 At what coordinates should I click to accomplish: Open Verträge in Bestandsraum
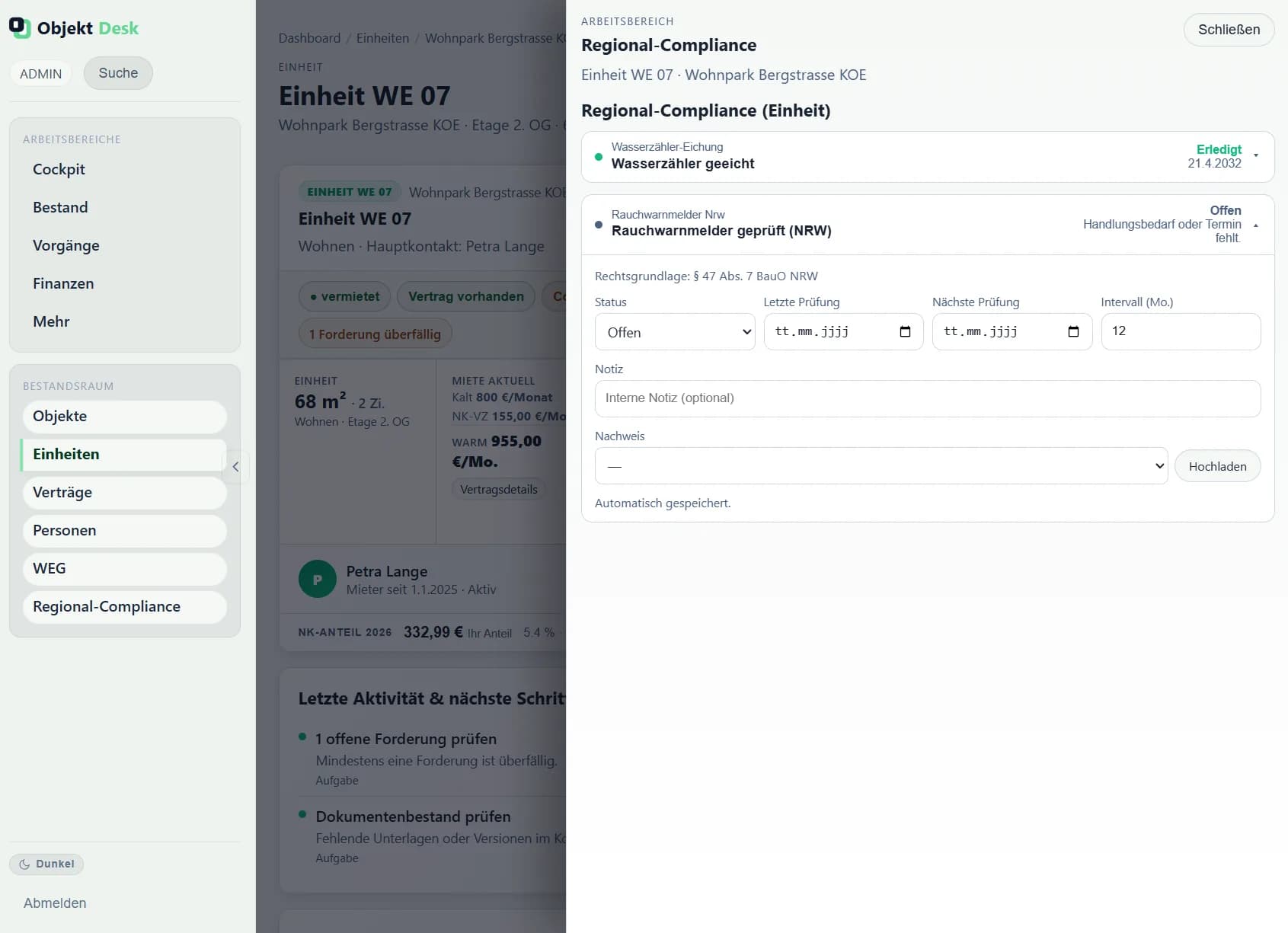click(125, 493)
